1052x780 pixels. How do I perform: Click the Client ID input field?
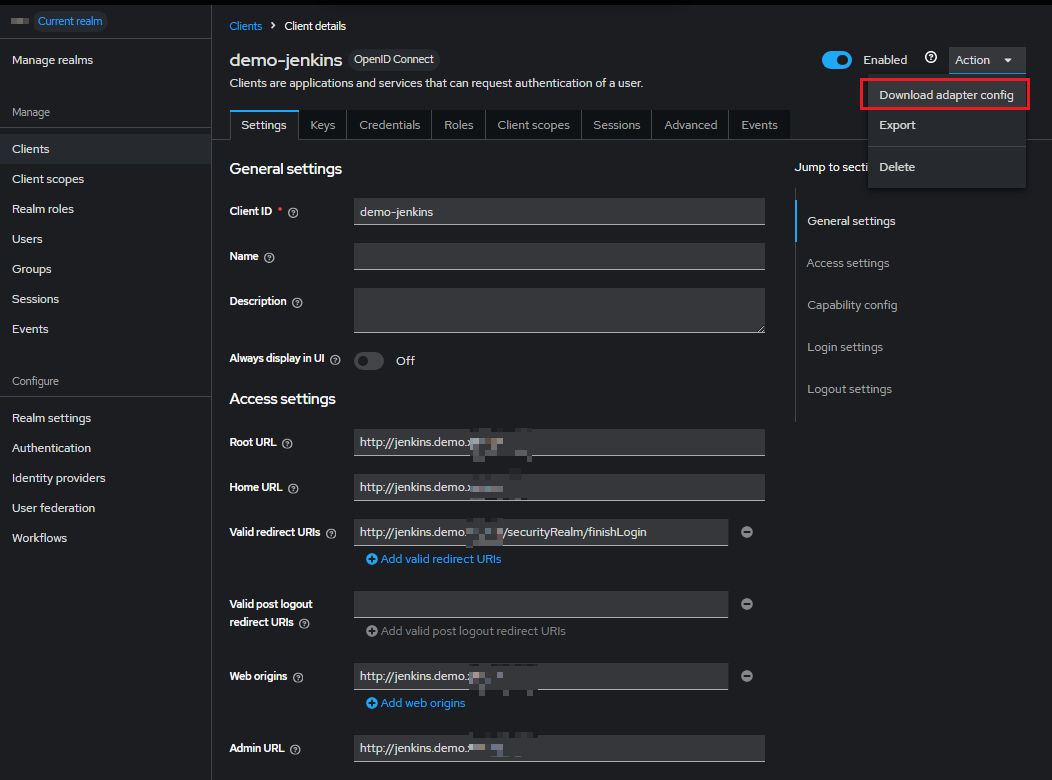point(559,211)
